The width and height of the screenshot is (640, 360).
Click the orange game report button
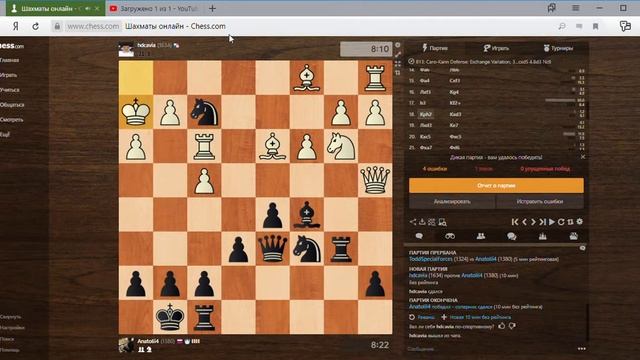click(496, 185)
